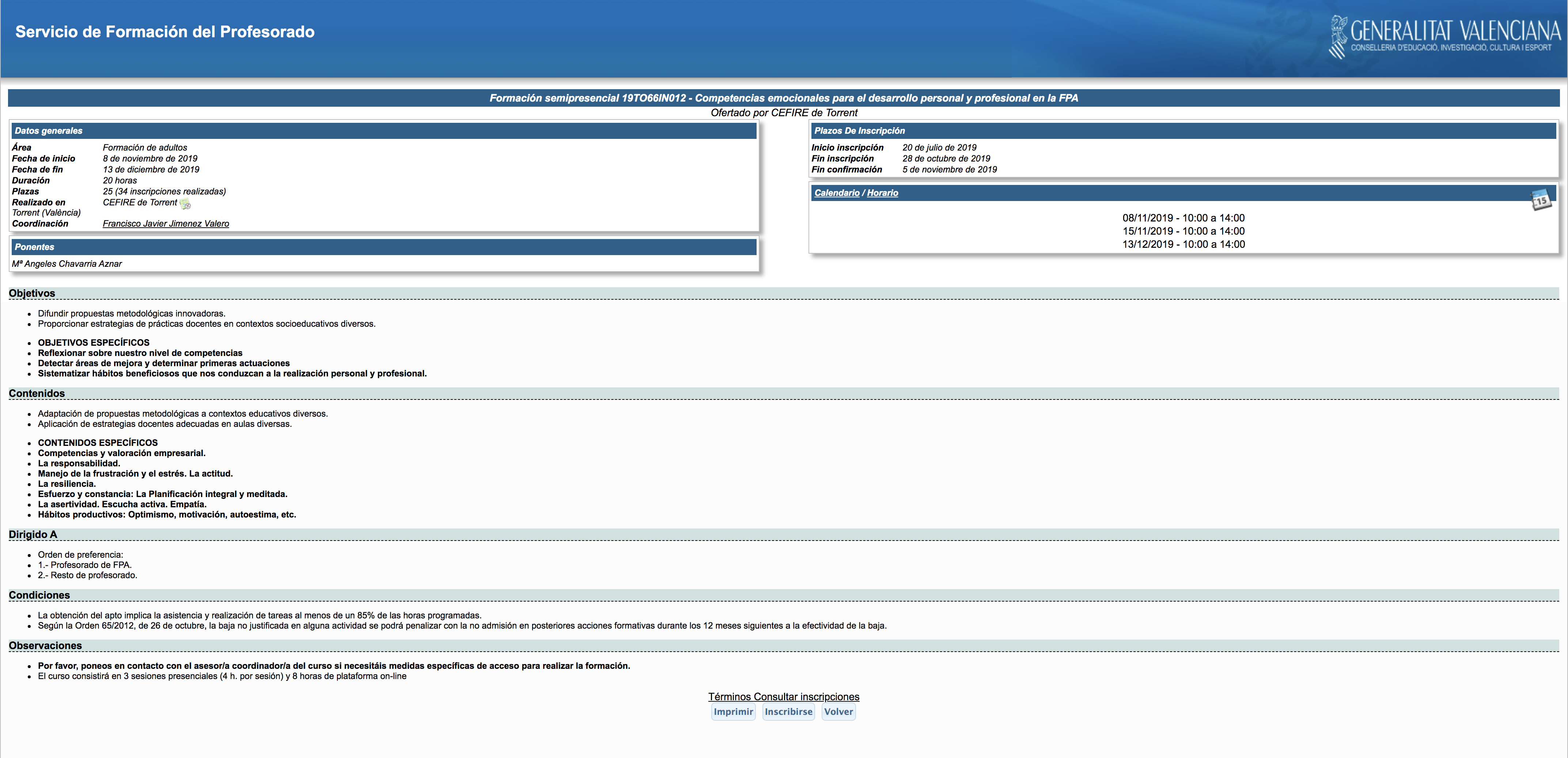The width and height of the screenshot is (1568, 758).
Task: Go back using the Volver button
Action: click(838, 712)
